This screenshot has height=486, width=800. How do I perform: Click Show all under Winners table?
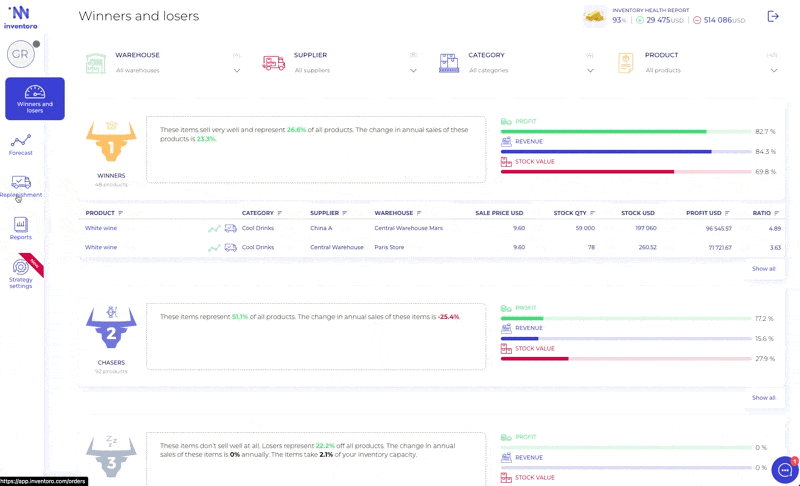point(763,269)
